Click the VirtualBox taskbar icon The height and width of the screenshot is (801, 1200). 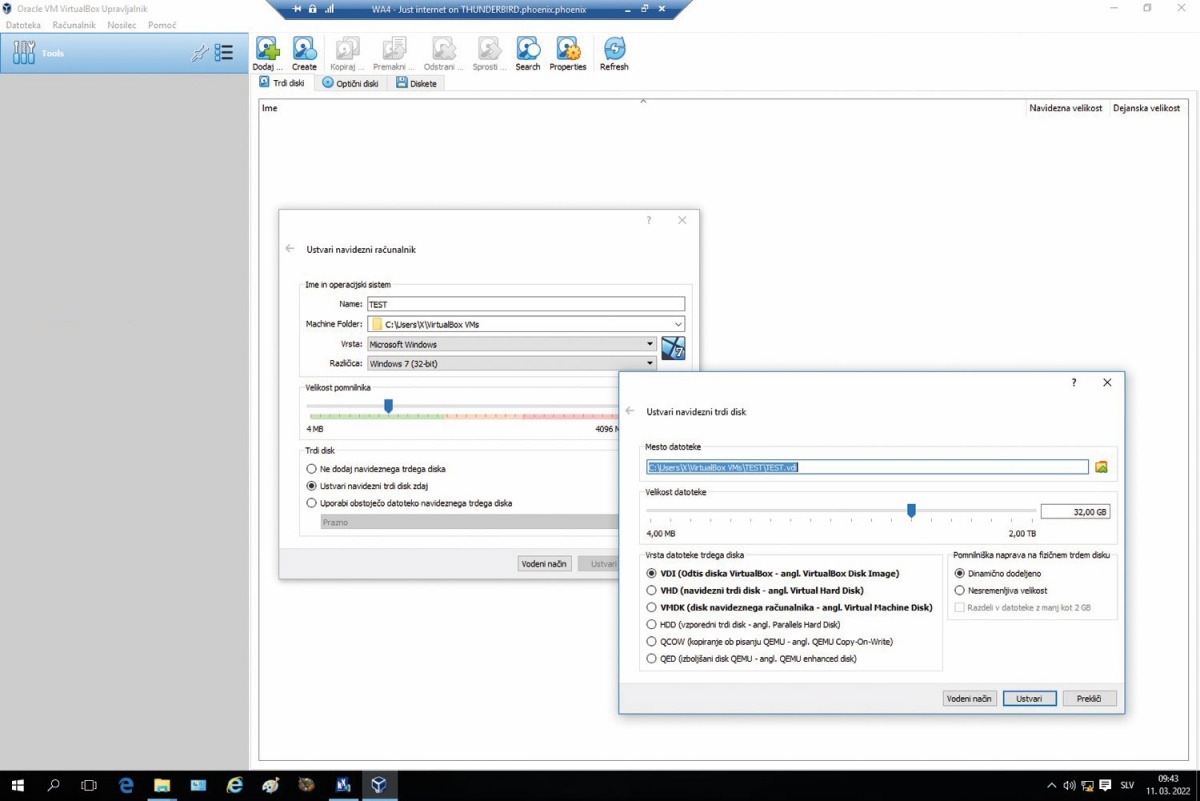tap(378, 786)
